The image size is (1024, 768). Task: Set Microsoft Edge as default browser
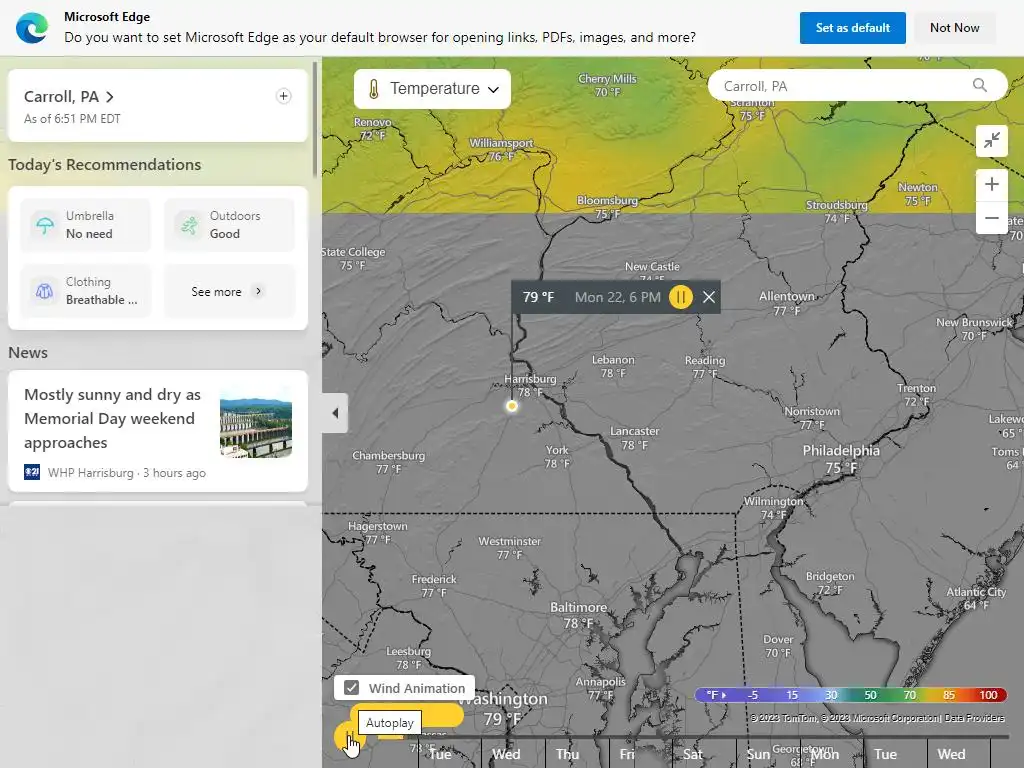click(852, 27)
